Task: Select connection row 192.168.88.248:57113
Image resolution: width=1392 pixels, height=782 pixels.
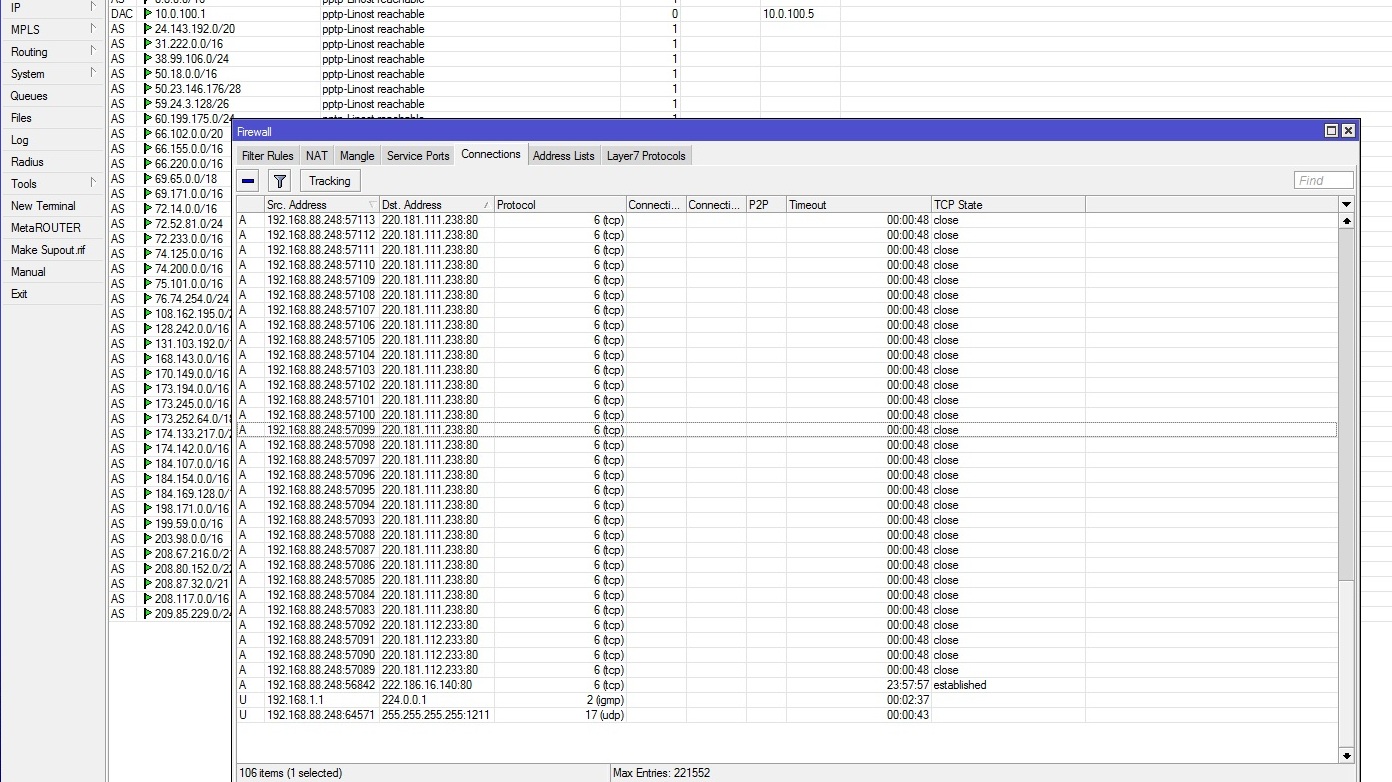Action: [787, 220]
